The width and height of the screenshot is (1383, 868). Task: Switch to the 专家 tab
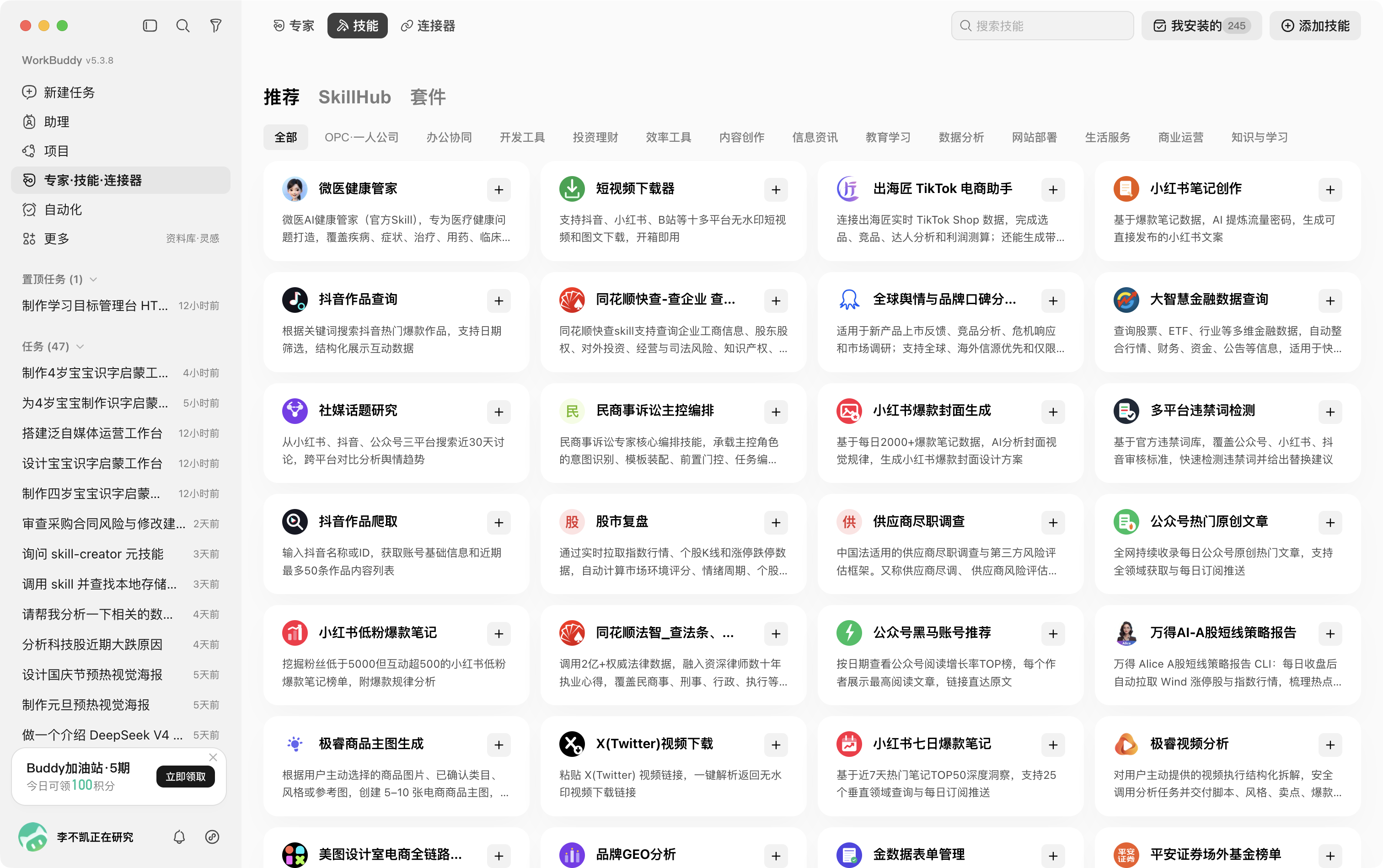click(x=294, y=26)
